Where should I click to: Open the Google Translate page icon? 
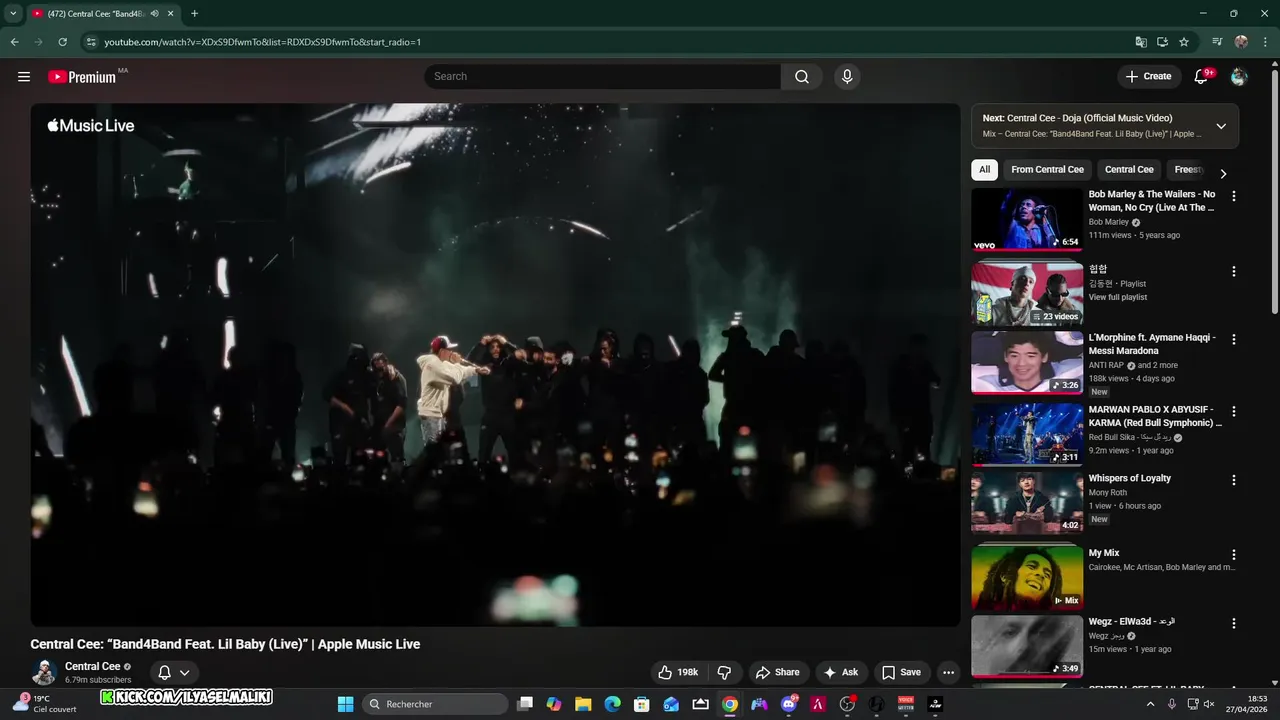pyautogui.click(x=1141, y=42)
